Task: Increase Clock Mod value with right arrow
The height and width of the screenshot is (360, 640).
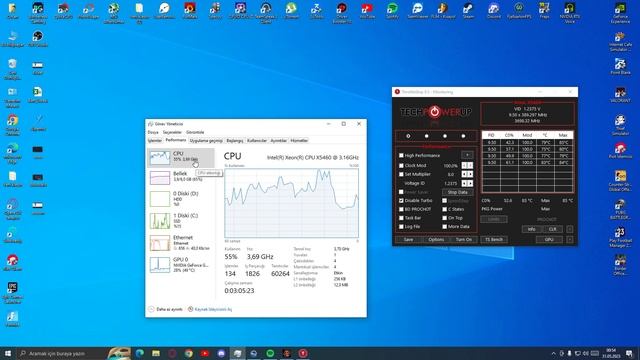Action: (470, 165)
